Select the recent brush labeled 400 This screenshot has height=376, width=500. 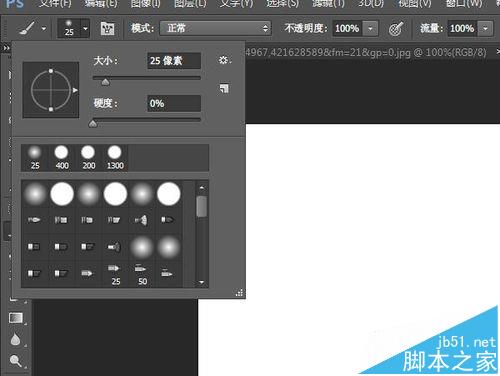click(x=62, y=157)
